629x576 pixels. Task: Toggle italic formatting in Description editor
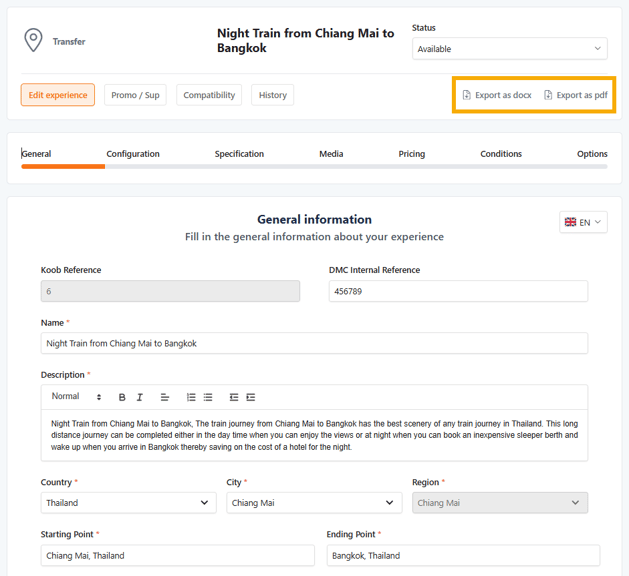coord(140,397)
